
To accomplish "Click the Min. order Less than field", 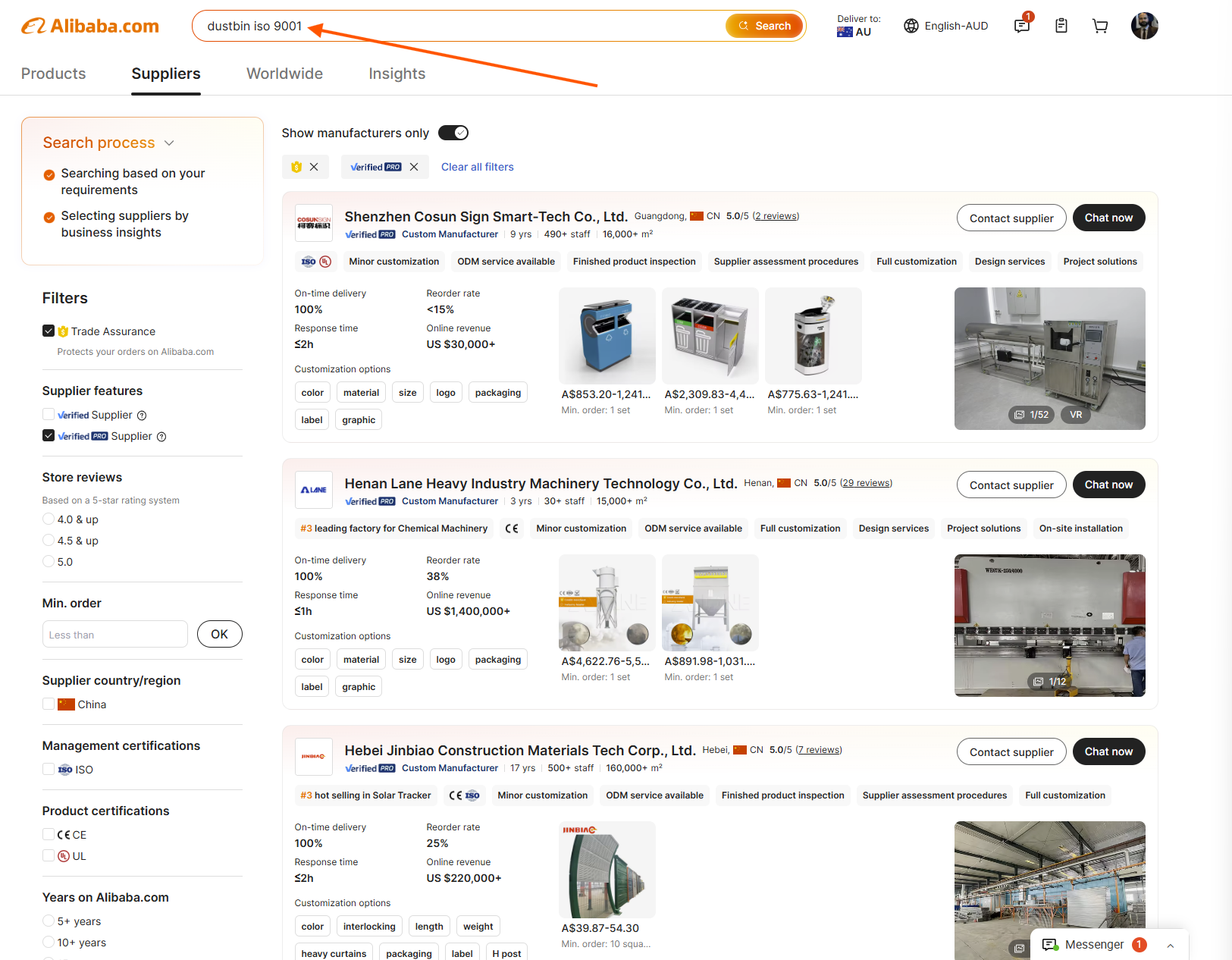I will 115,634.
